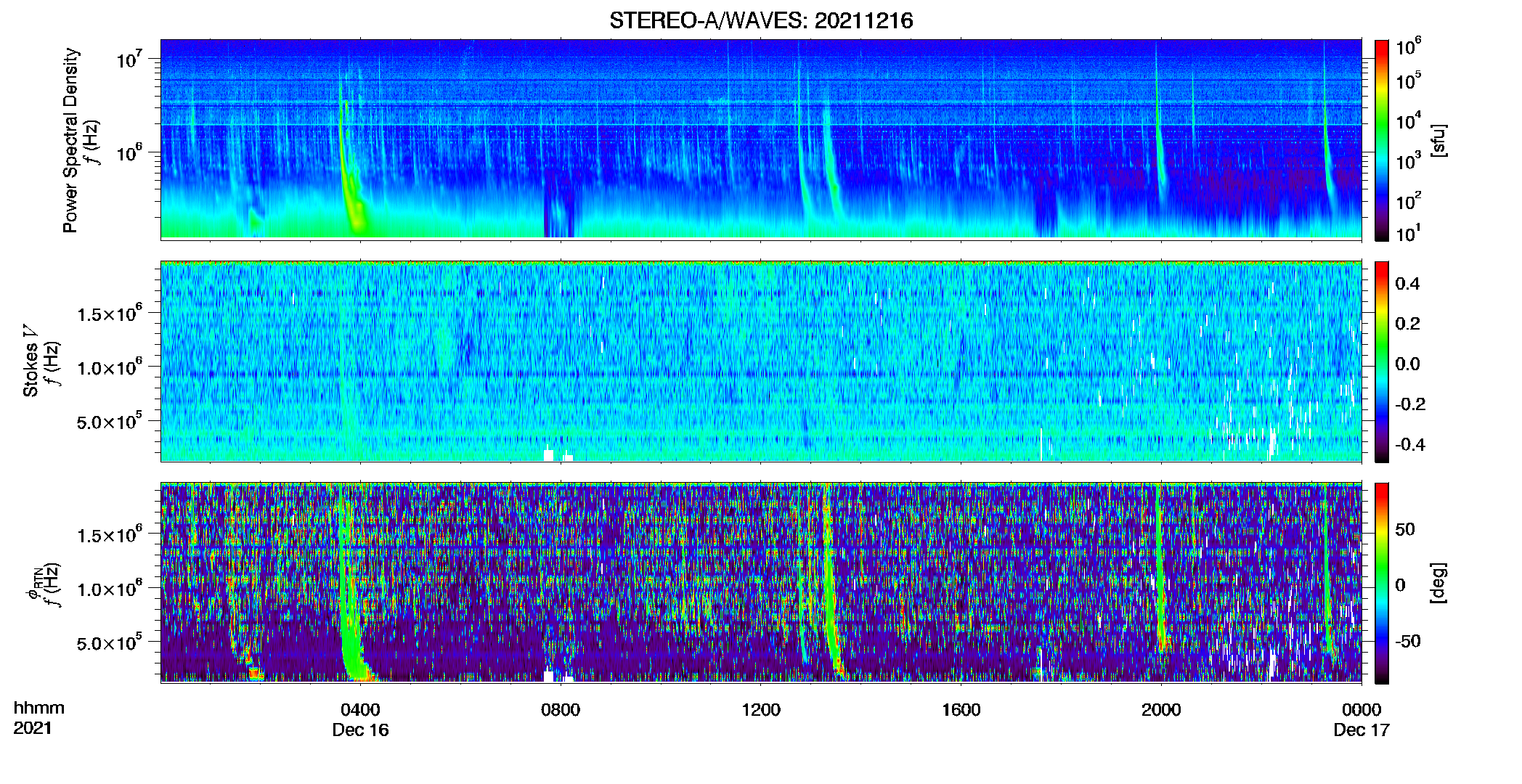Screen dimensions: 1522x784
Task: Click the 0800 time tick label
Action: [x=561, y=710]
